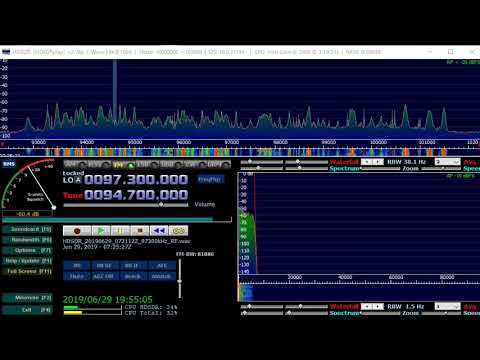Screen dimensions: 480x360
Task: Stop playback with the square stop button
Action: 140,231
